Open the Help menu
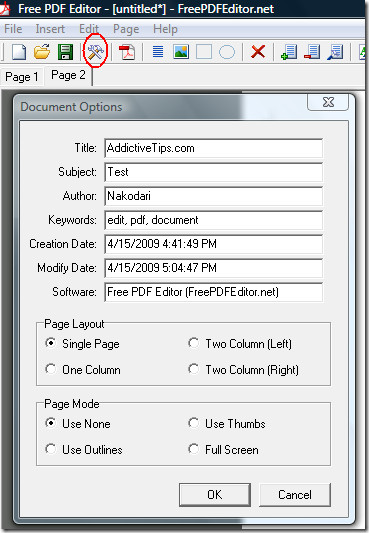Viewport: 369px width, 533px height. (x=165, y=29)
